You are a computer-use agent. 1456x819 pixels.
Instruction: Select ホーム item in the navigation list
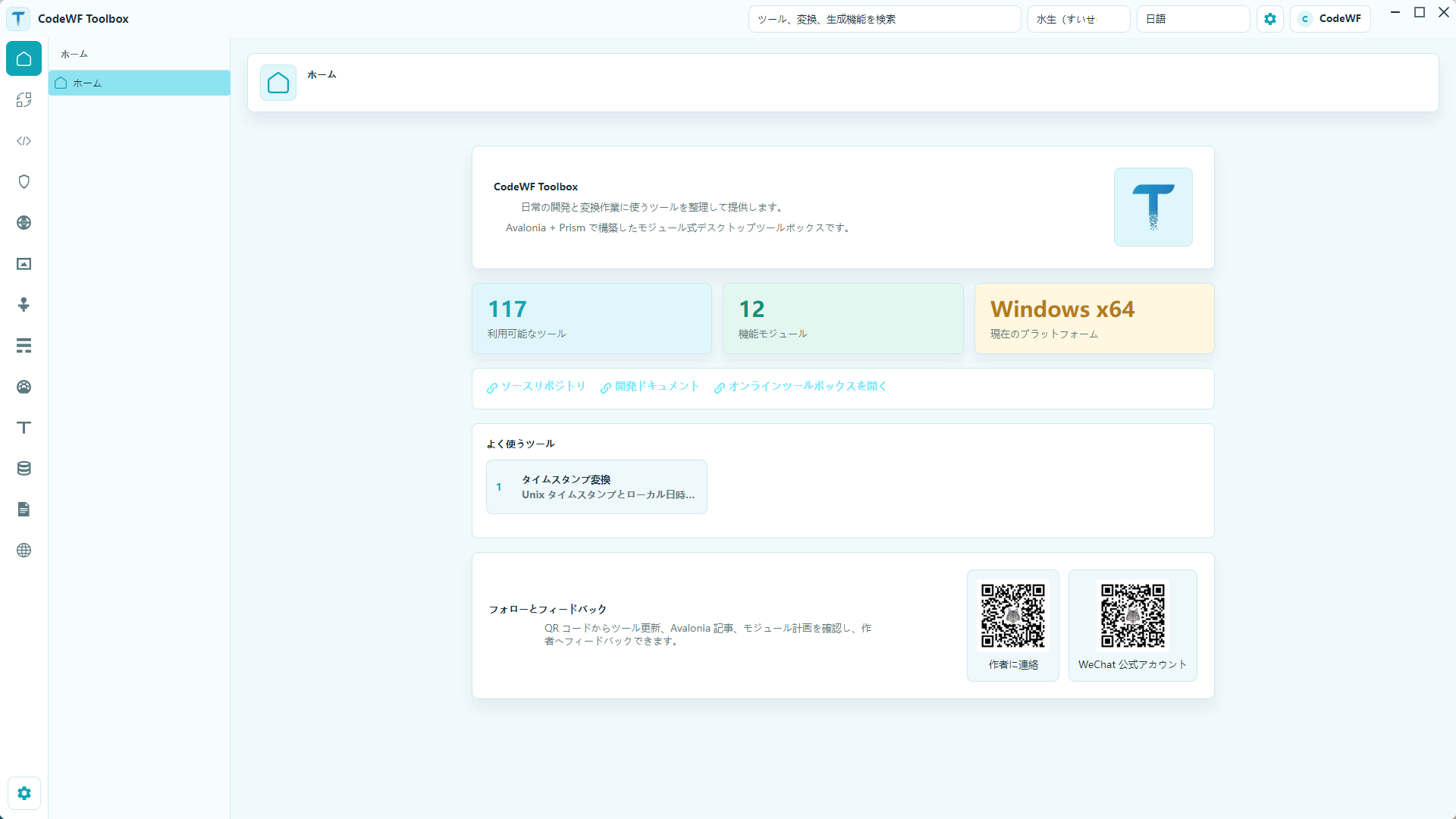pyautogui.click(x=140, y=83)
